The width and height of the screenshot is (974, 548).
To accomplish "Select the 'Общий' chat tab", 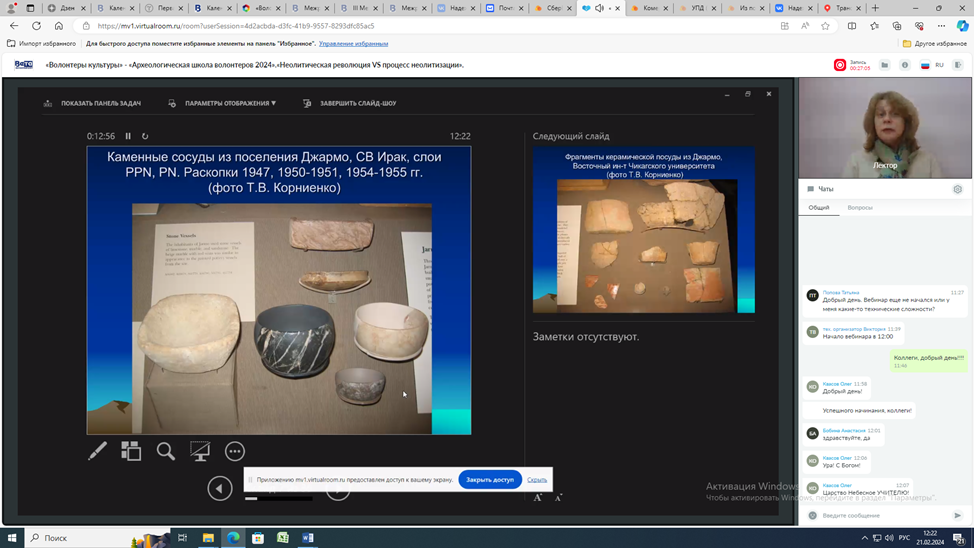I will pos(819,208).
